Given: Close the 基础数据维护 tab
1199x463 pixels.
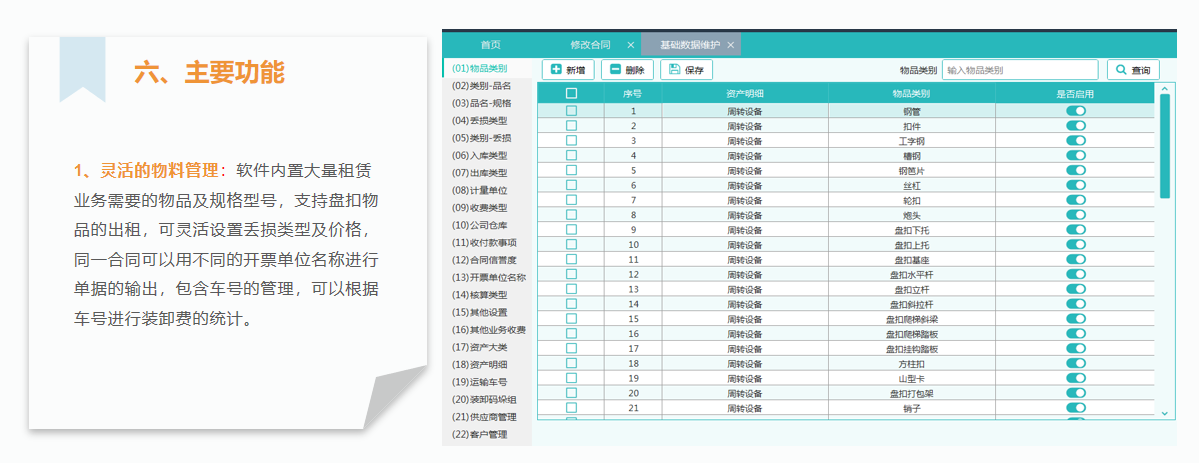Looking at the screenshot, I should click(730, 45).
